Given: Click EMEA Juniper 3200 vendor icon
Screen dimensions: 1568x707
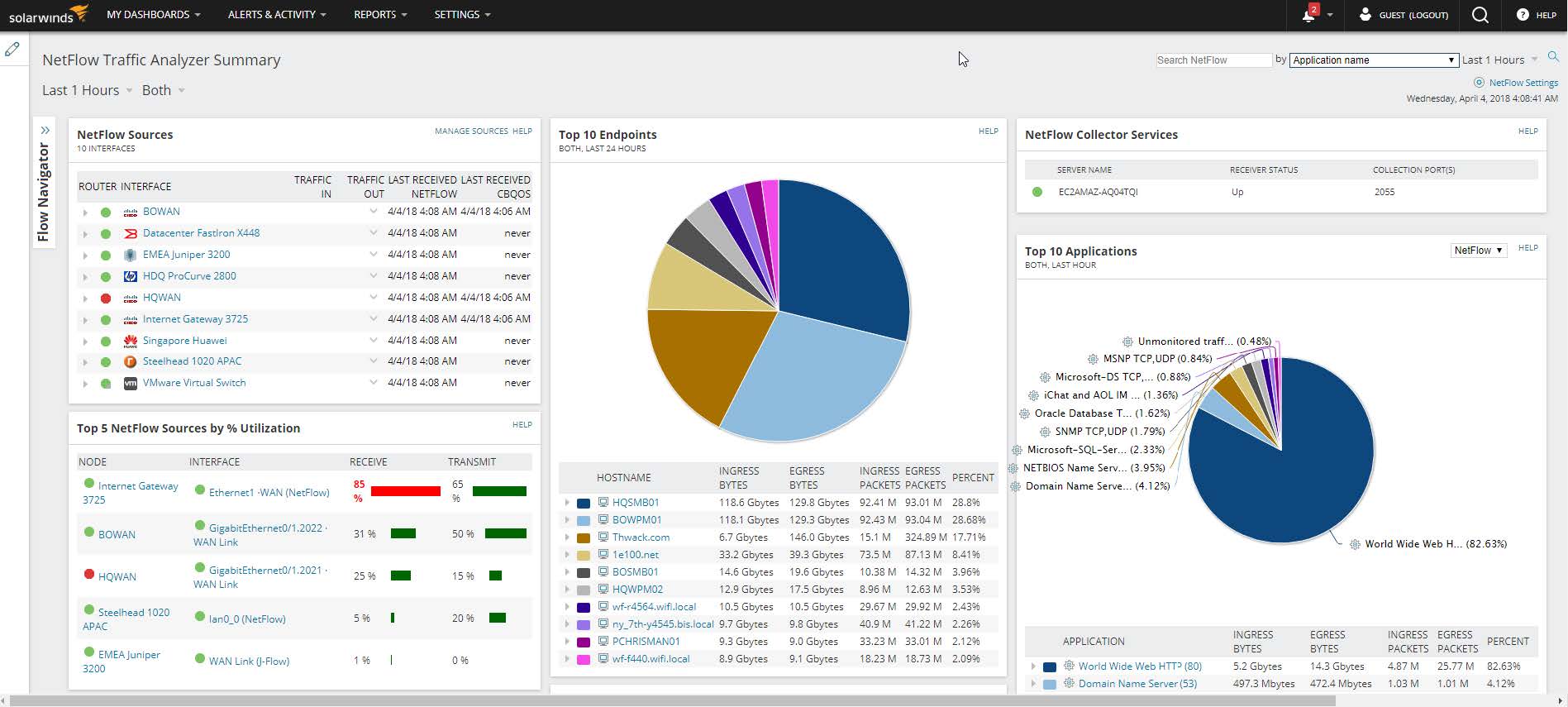Looking at the screenshot, I should pyautogui.click(x=130, y=255).
